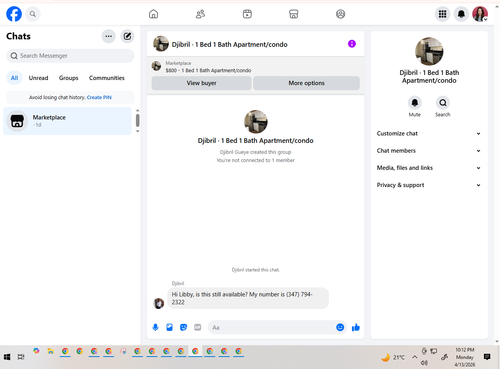This screenshot has height=369, width=500.
Task: Record a voice clip with microphone icon
Action: (x=155, y=327)
